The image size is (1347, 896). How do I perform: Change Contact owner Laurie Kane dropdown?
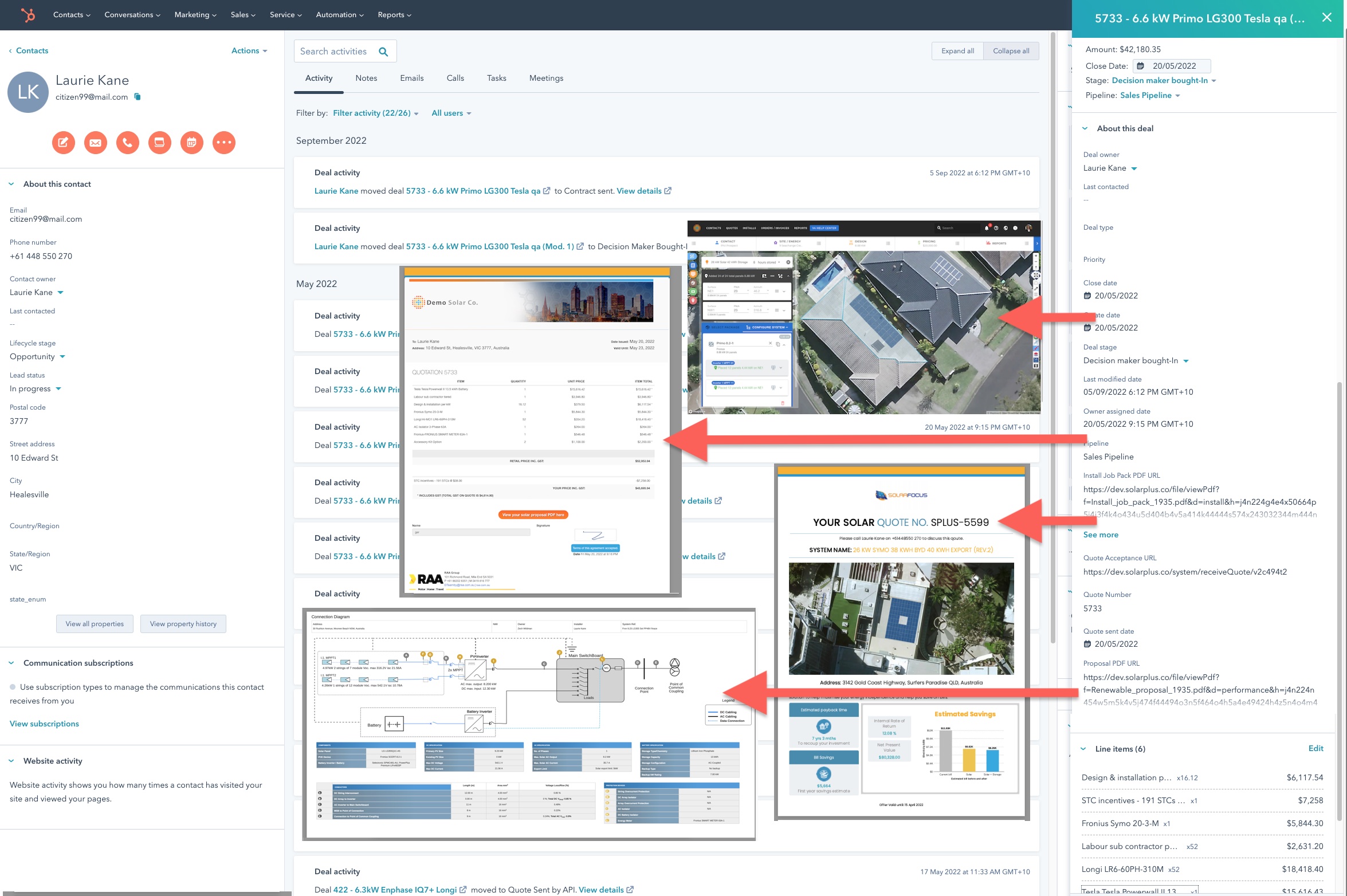click(x=37, y=292)
